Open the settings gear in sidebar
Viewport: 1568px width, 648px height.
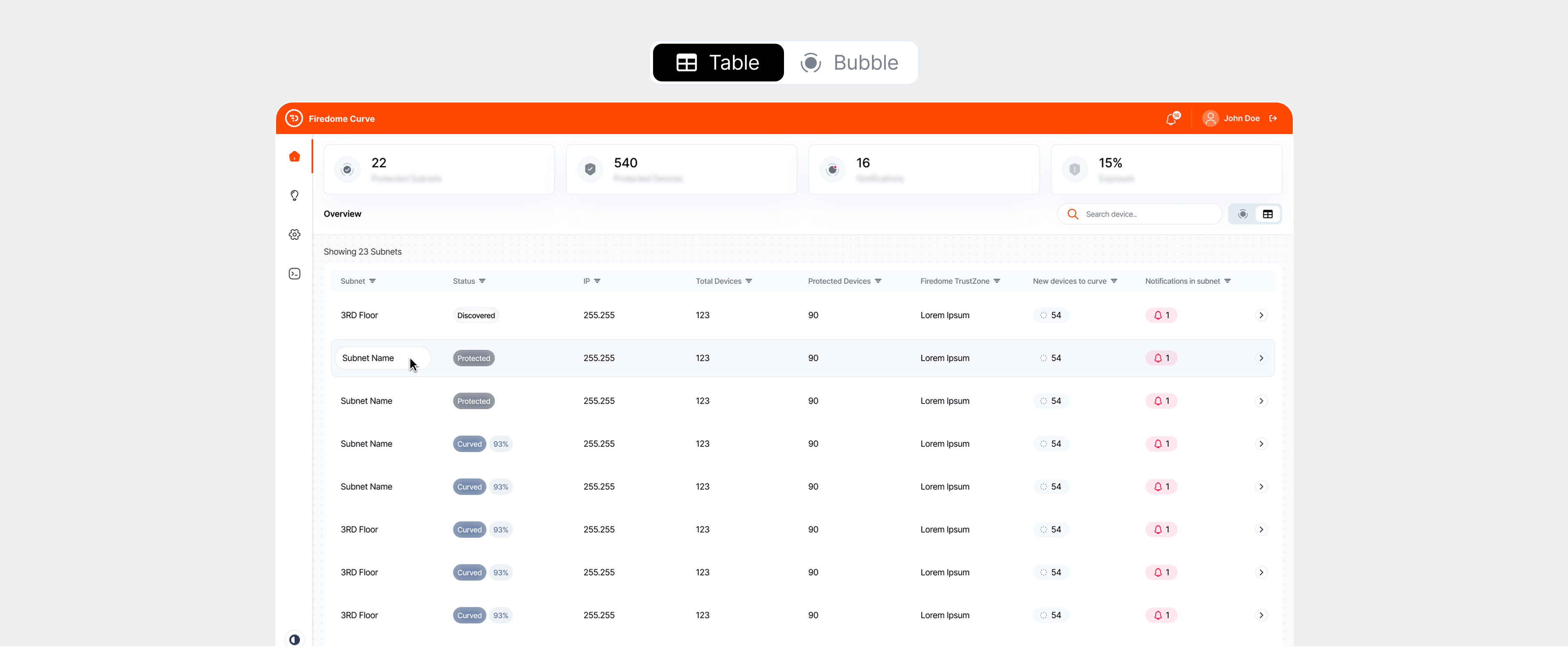pos(294,234)
